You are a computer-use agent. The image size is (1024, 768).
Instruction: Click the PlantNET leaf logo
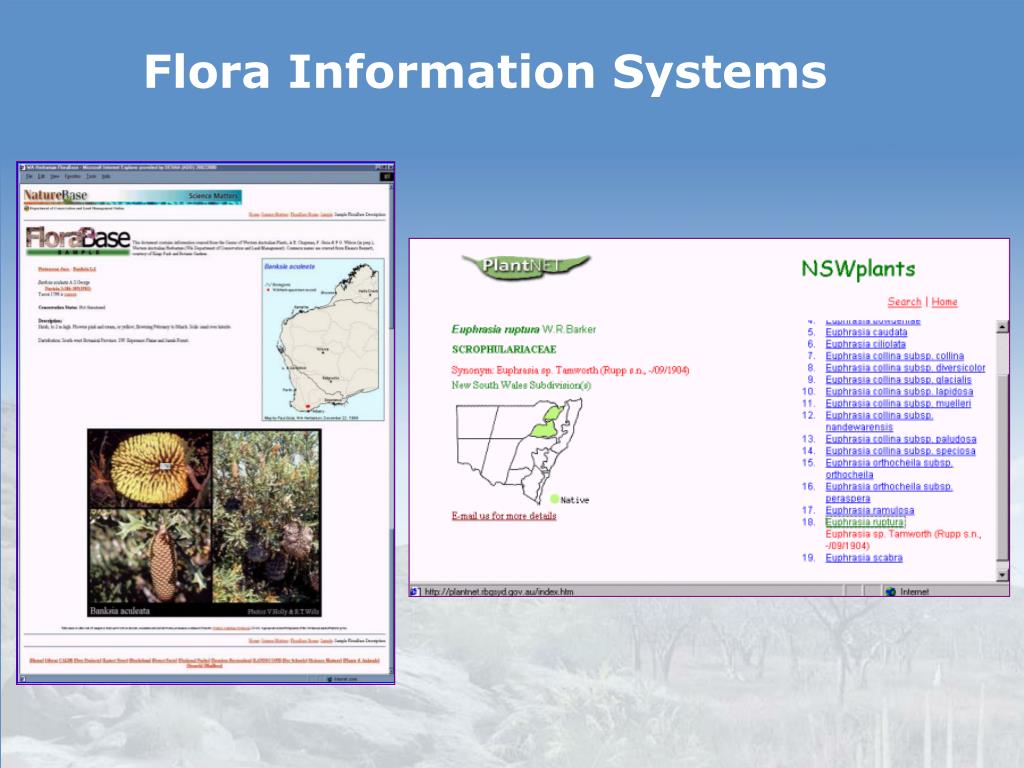point(526,266)
